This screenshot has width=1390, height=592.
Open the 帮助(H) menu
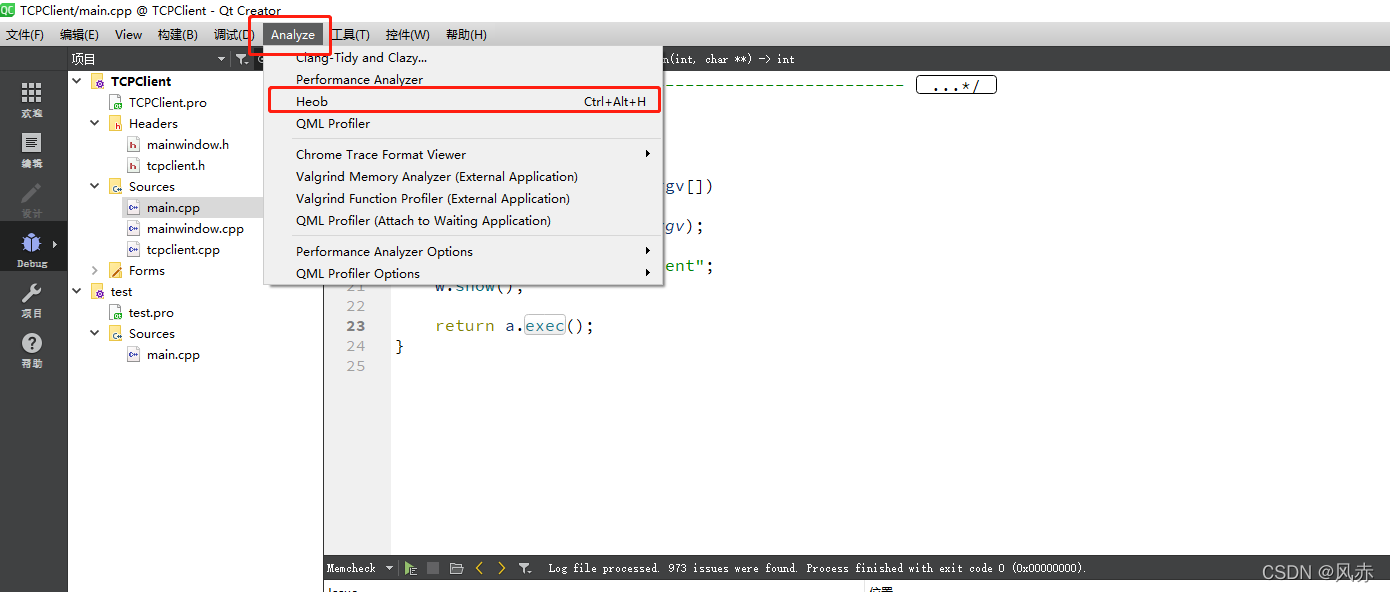466,35
